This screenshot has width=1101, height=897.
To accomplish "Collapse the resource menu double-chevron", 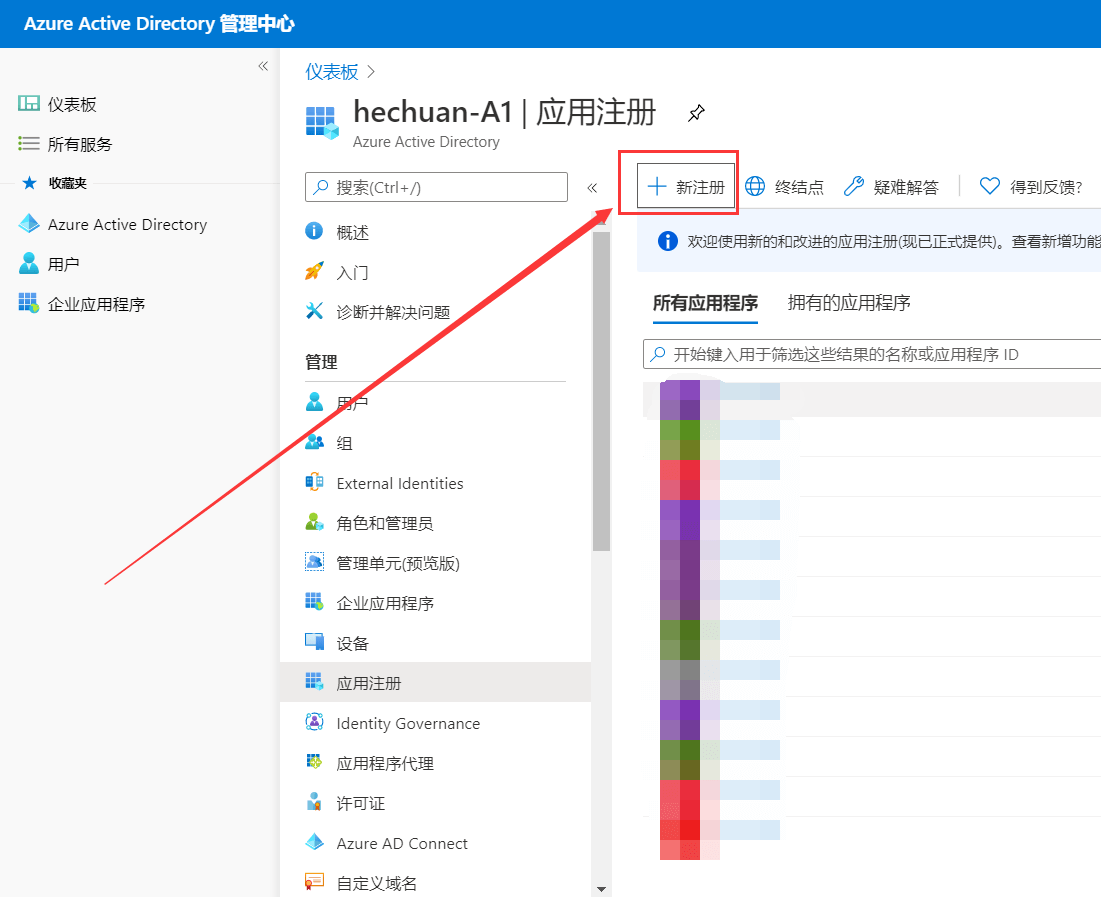I will [592, 188].
